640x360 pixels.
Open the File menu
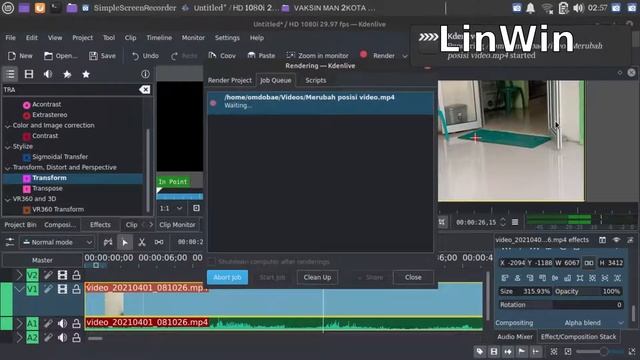pyautogui.click(x=11, y=38)
